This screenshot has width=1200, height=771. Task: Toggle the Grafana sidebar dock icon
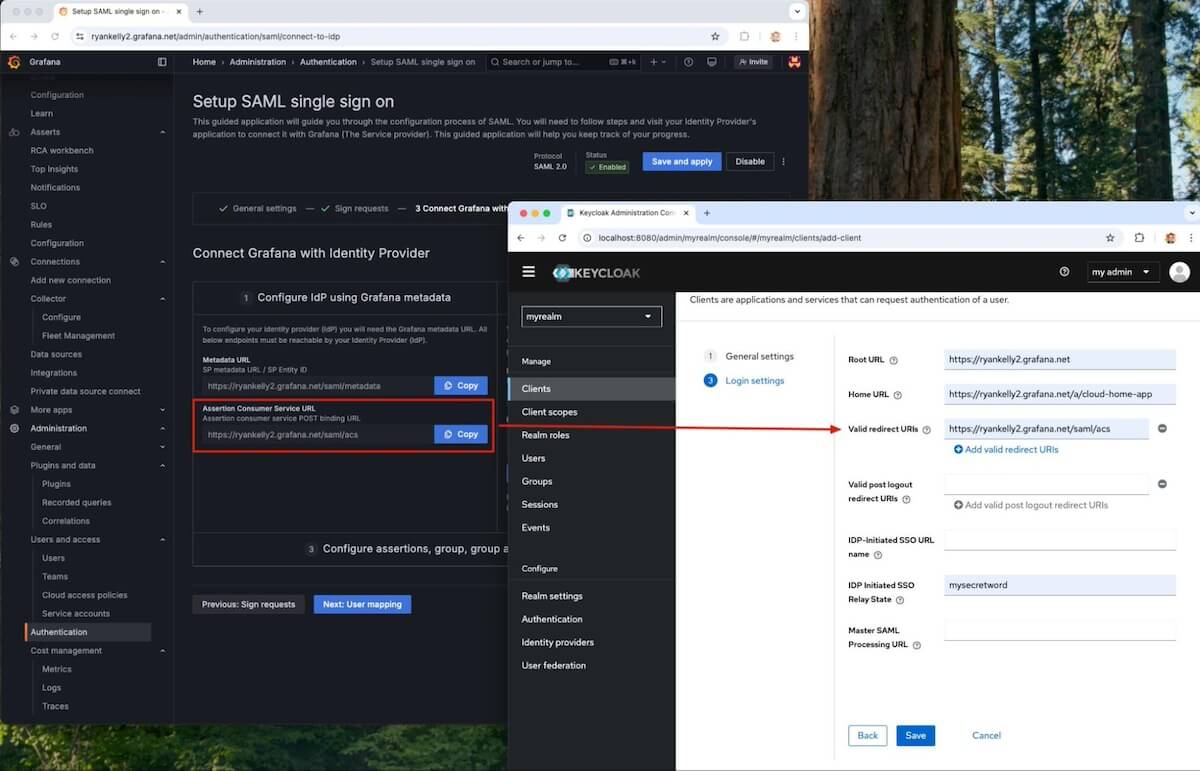[162, 62]
